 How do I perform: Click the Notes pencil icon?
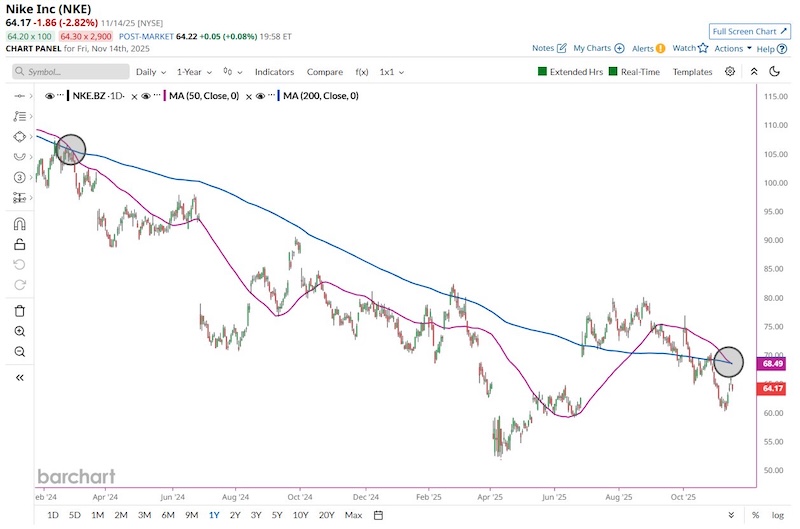[x=562, y=48]
